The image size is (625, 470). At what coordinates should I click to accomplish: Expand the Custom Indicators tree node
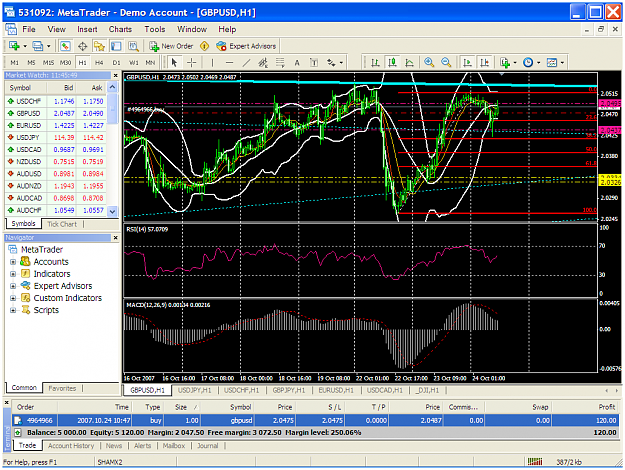tap(13, 298)
